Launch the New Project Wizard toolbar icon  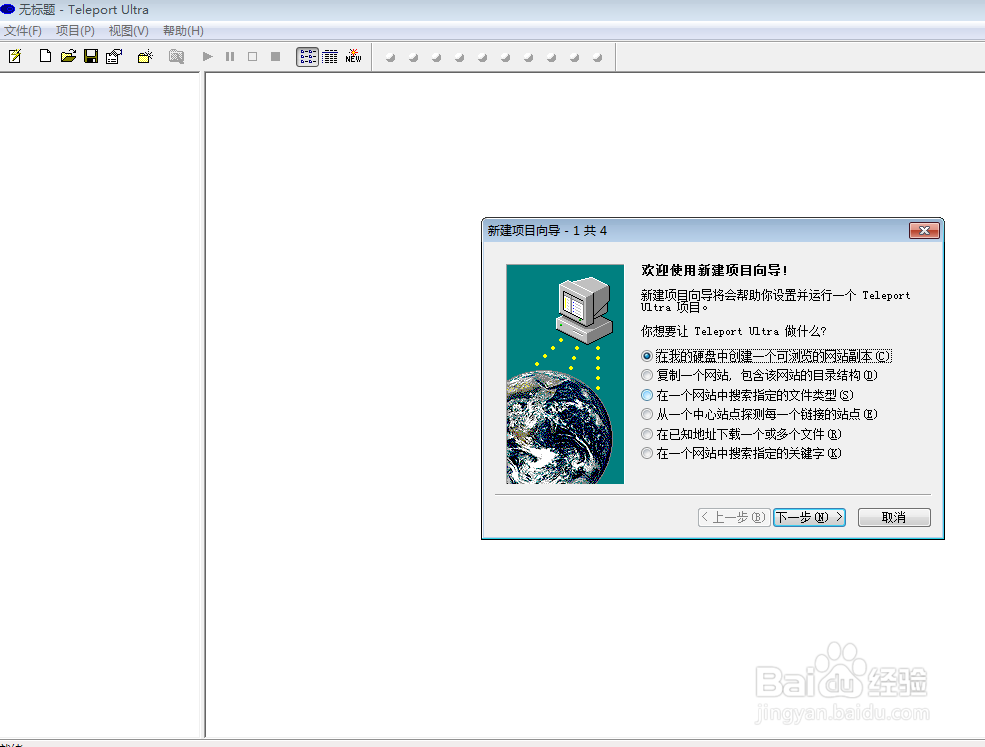tap(15, 57)
